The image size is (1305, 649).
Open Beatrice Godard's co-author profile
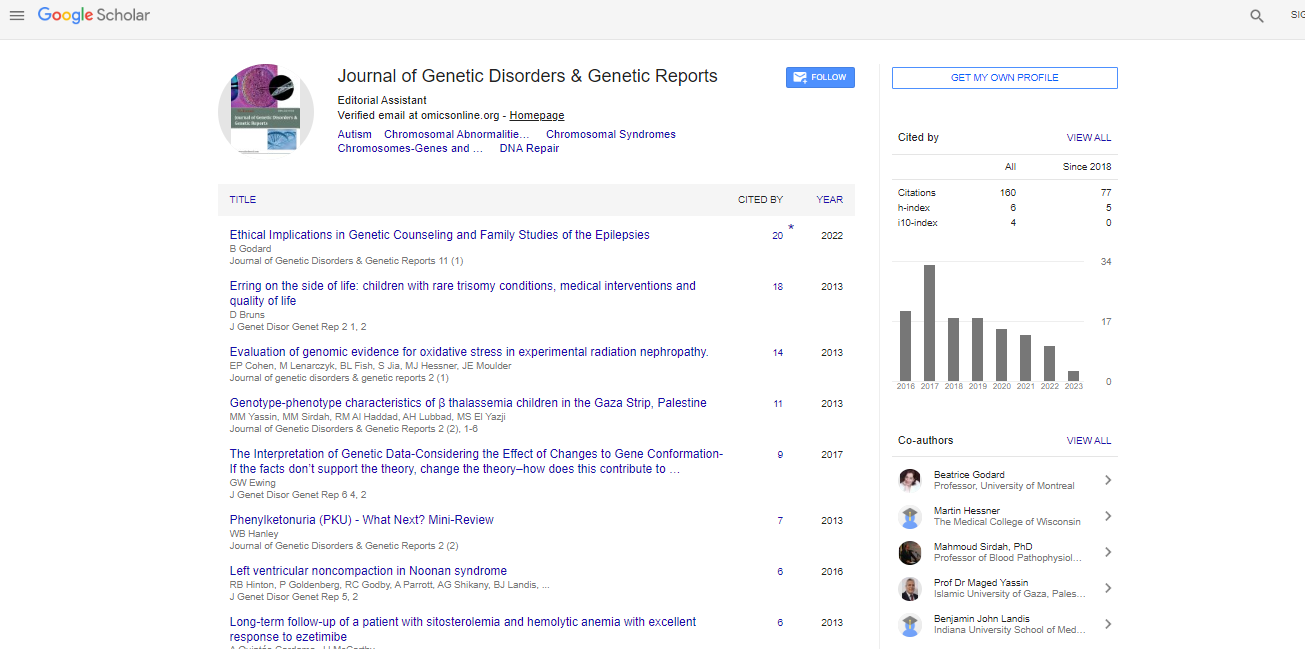969,475
